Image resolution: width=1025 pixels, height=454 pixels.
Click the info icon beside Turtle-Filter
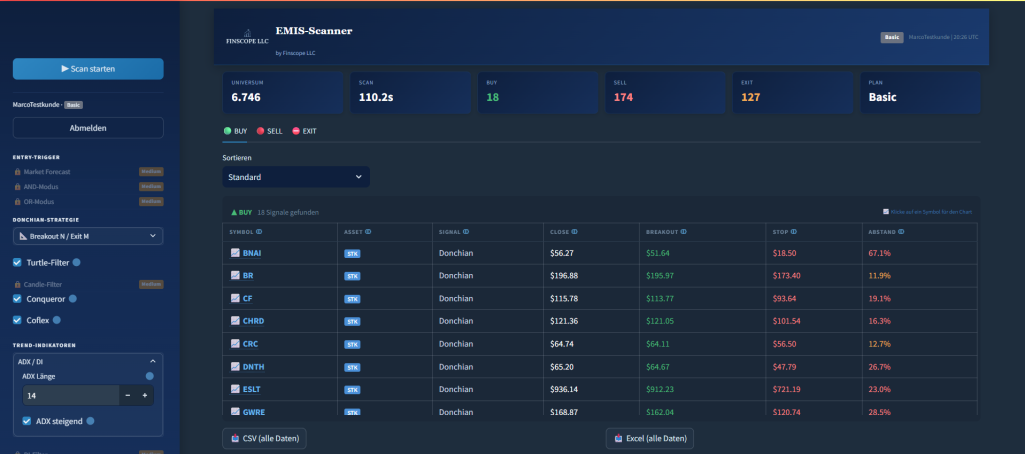click(77, 263)
